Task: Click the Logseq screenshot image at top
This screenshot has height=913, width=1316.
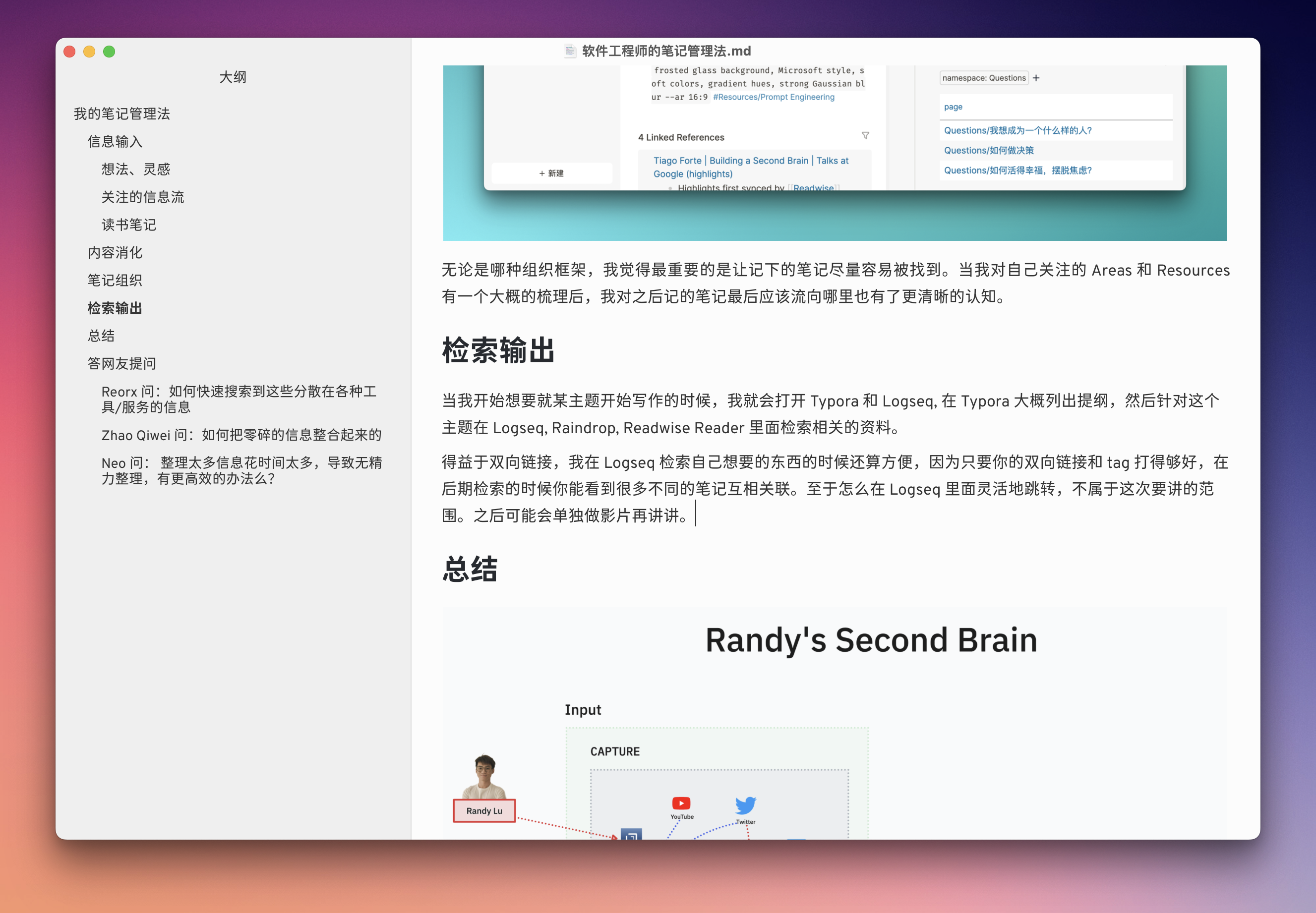Action: [835, 153]
